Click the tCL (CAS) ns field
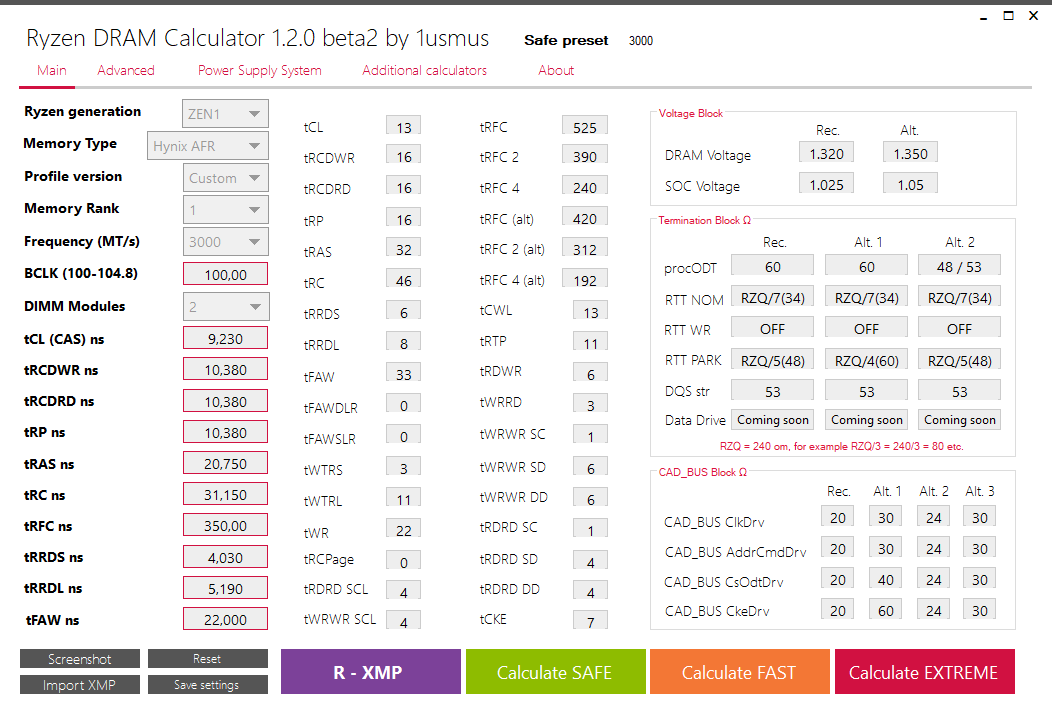Viewport: 1052px width, 720px height. pyautogui.click(x=225, y=338)
